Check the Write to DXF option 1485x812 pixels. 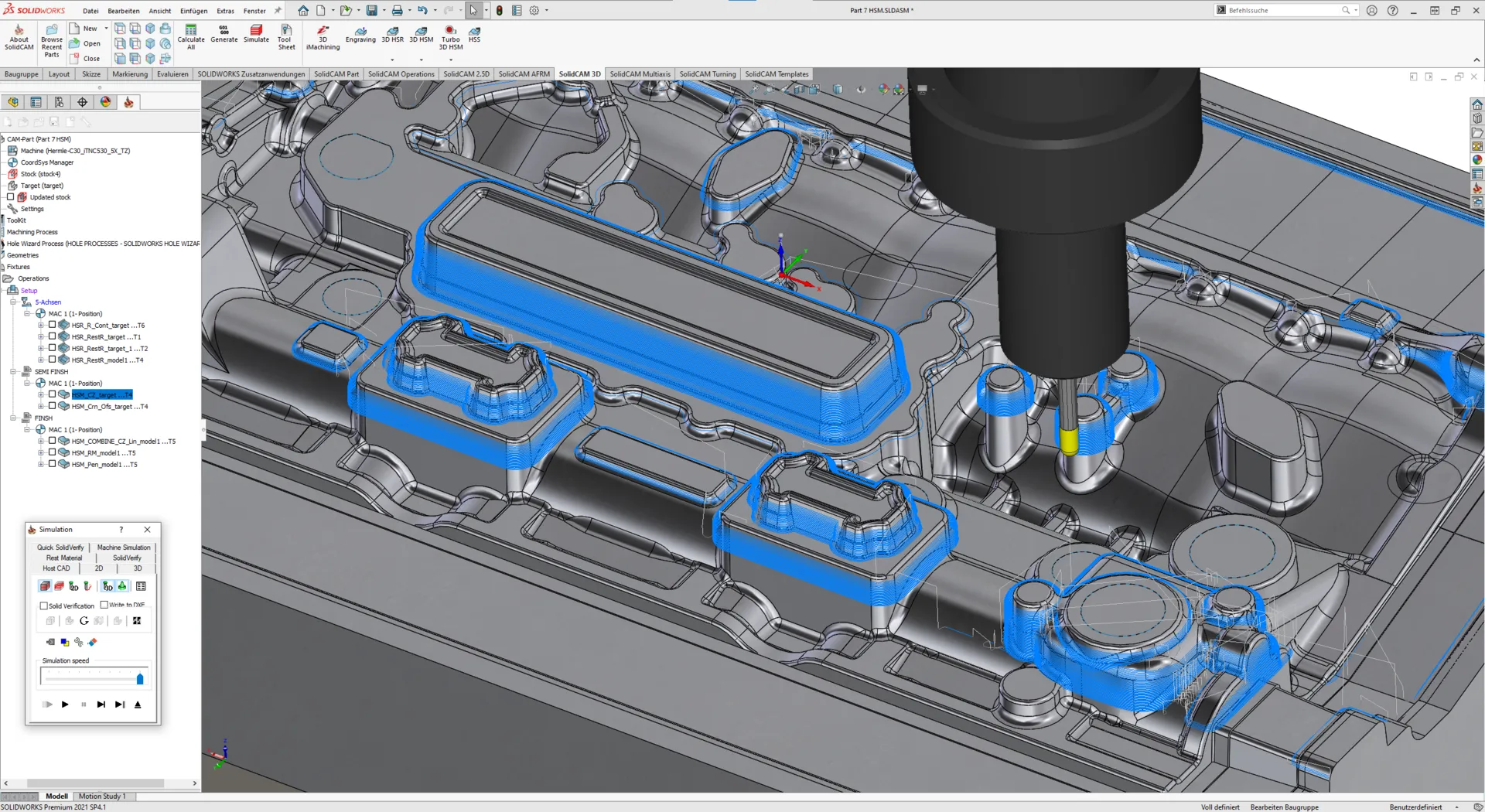105,606
